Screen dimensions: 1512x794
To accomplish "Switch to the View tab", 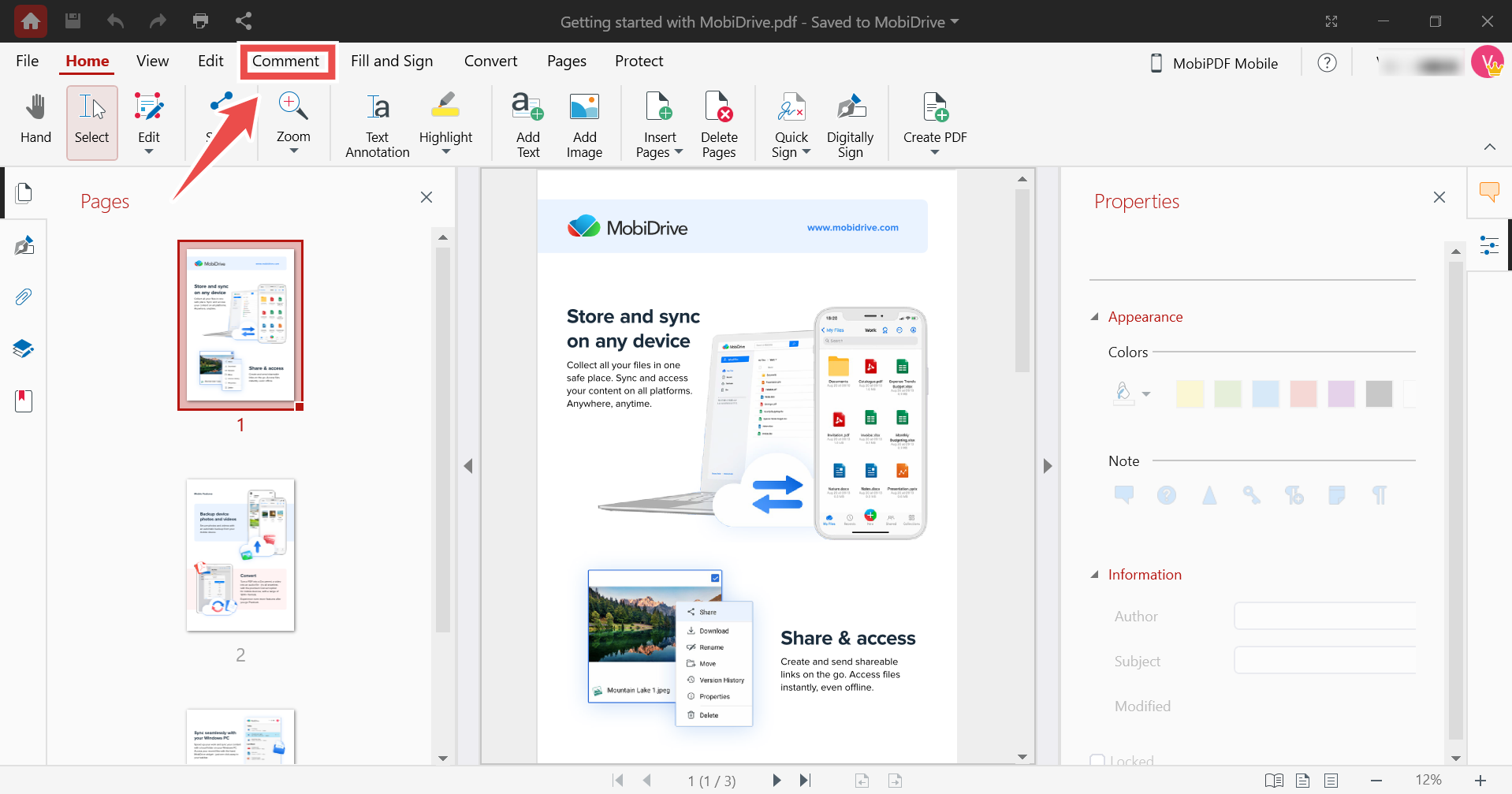I will coord(152,61).
